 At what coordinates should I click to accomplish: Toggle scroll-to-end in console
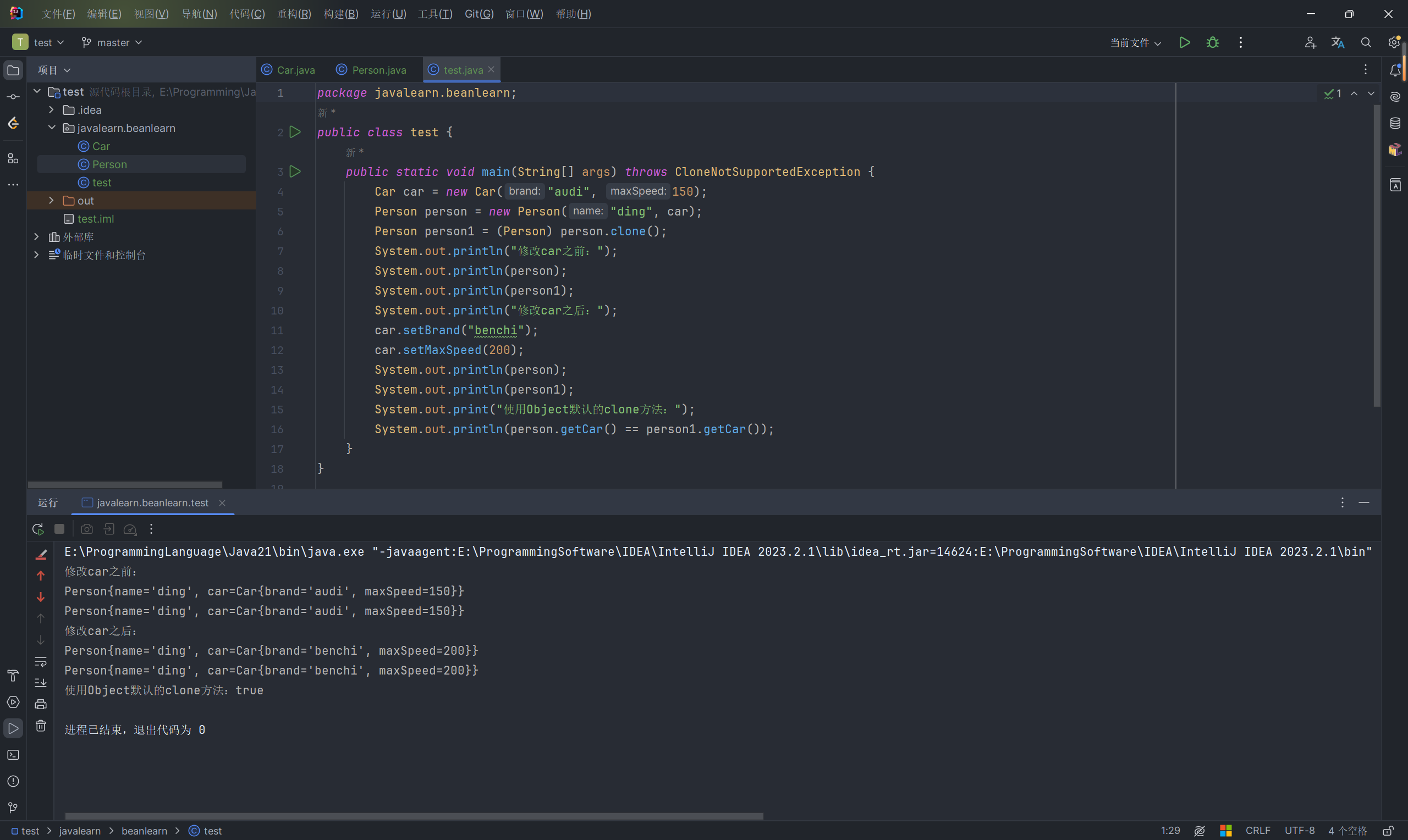pyautogui.click(x=41, y=683)
